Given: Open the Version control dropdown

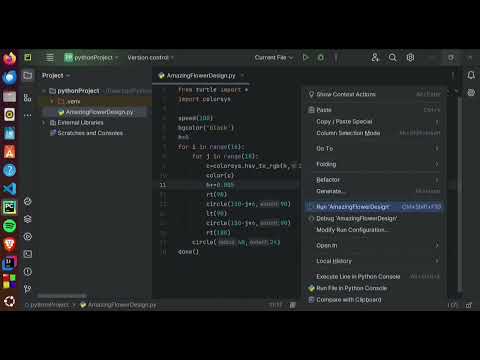Looking at the screenshot, I should coord(151,58).
